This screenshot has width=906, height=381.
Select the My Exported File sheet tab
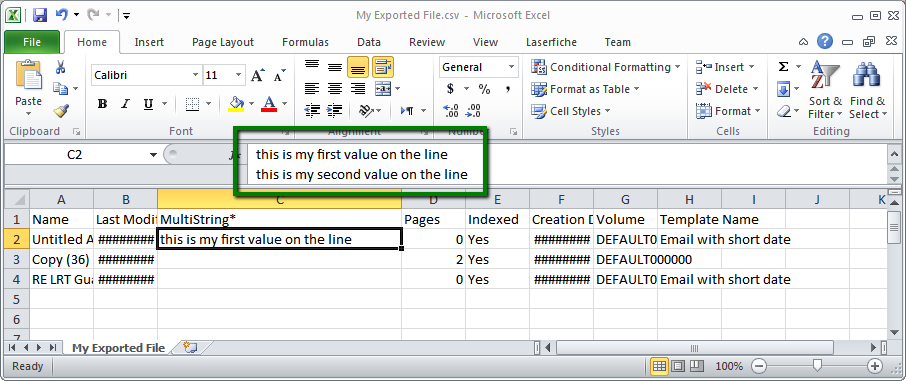coord(118,348)
